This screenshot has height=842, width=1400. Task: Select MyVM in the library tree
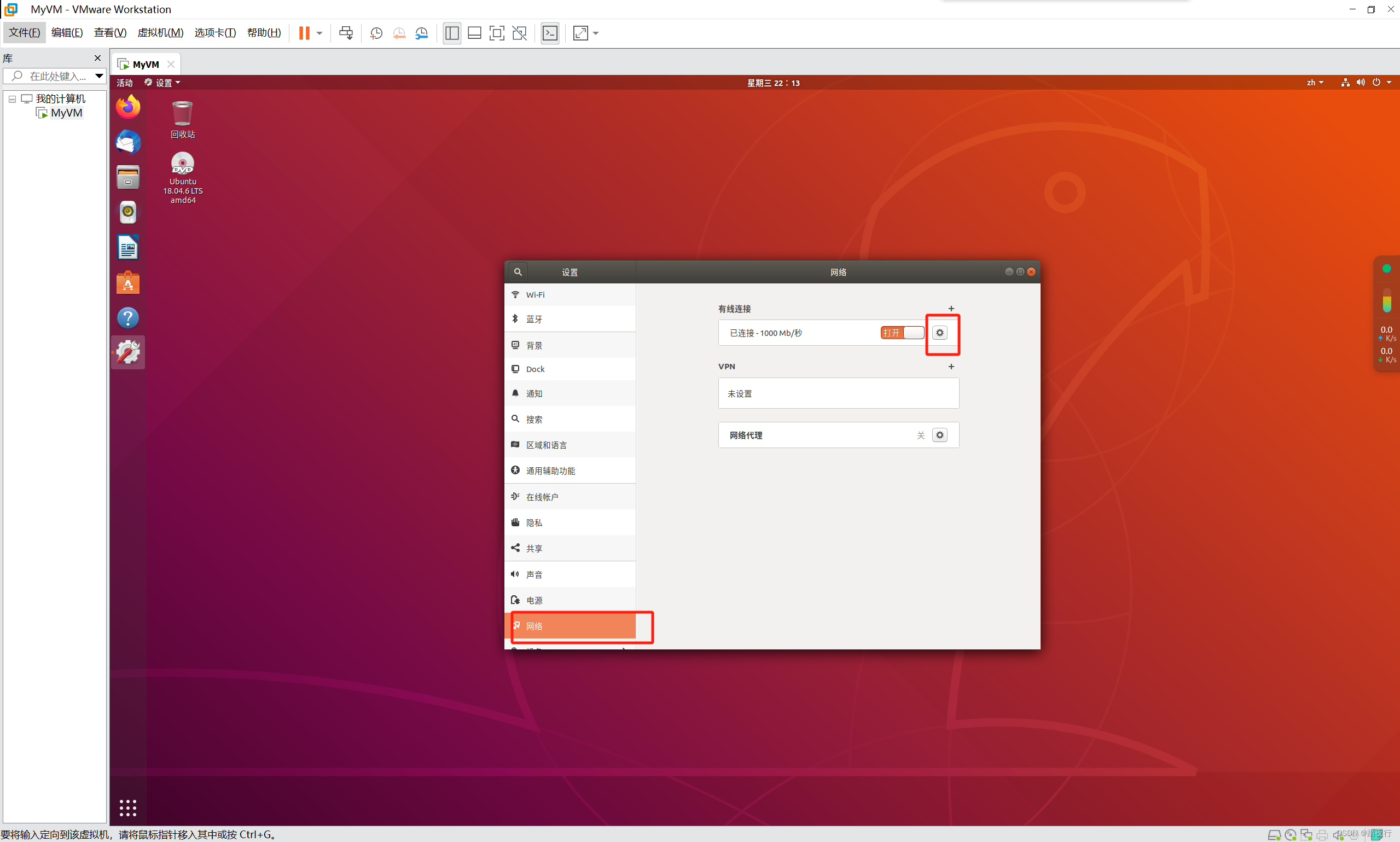tap(66, 113)
